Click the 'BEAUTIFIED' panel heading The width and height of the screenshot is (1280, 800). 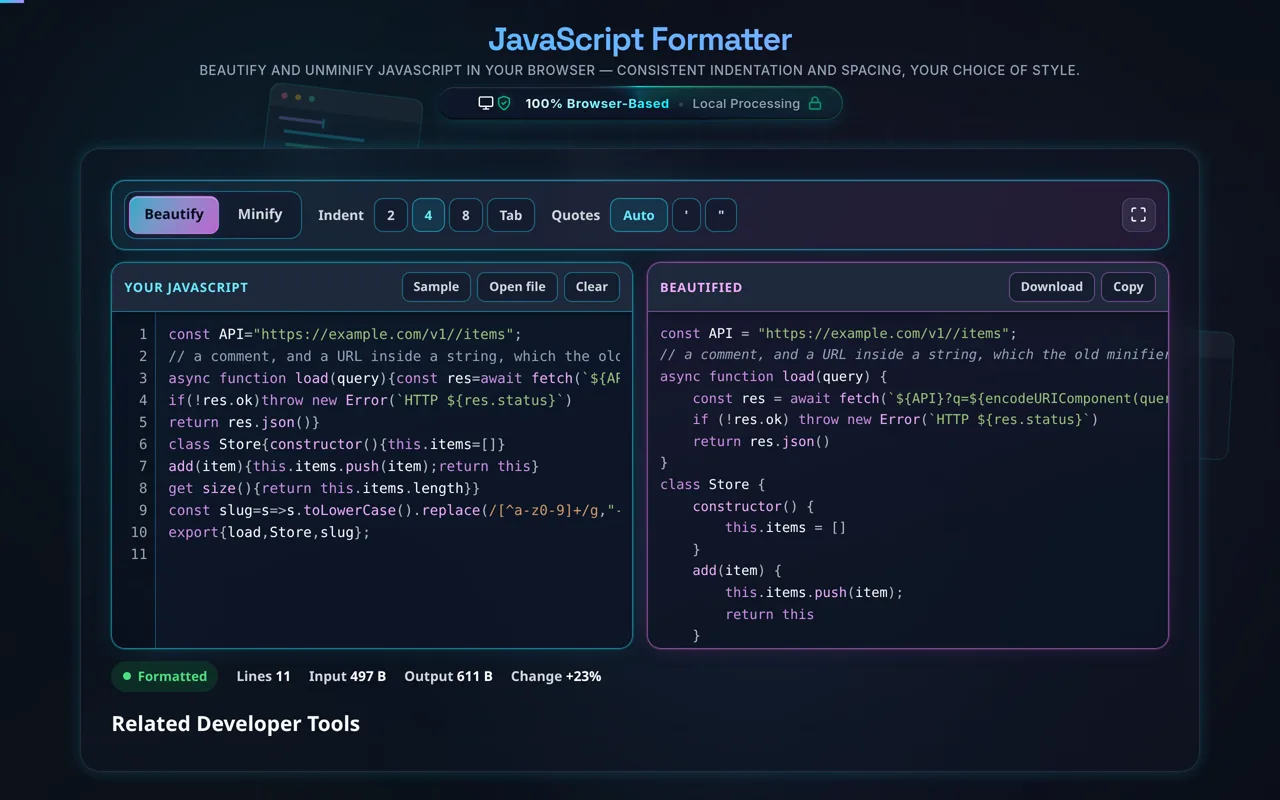point(701,287)
